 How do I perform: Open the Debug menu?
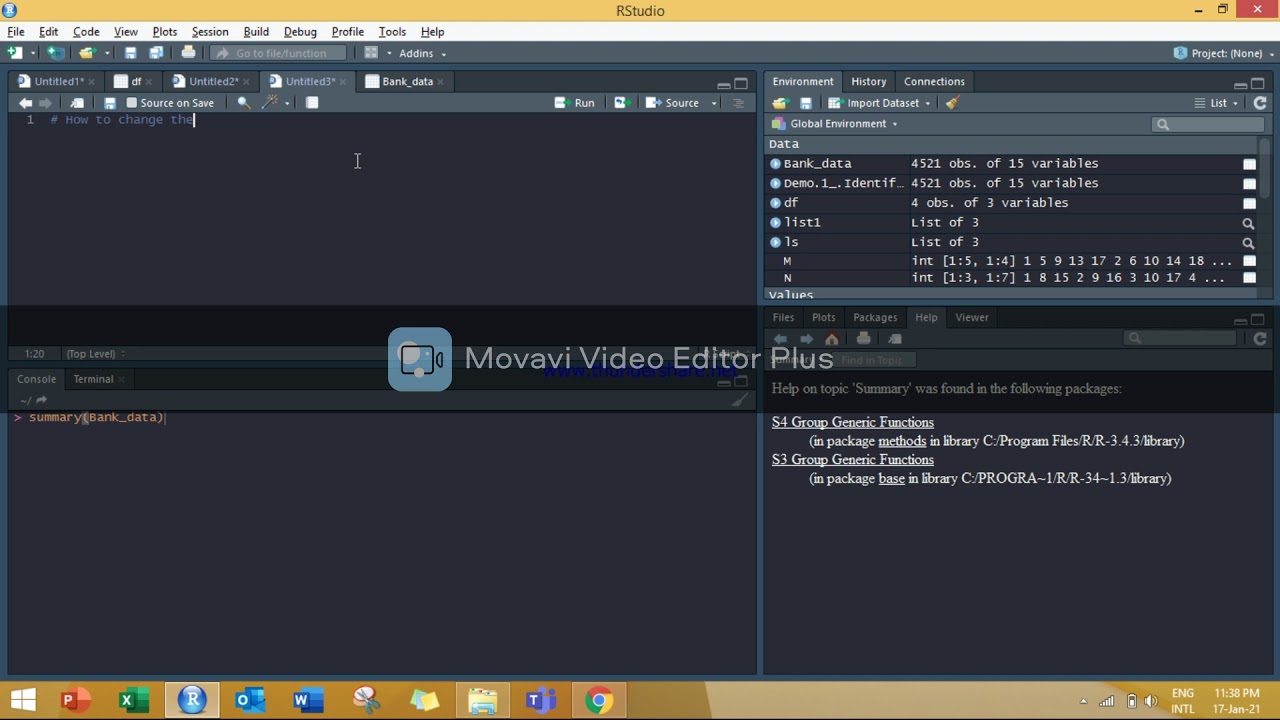(x=300, y=32)
